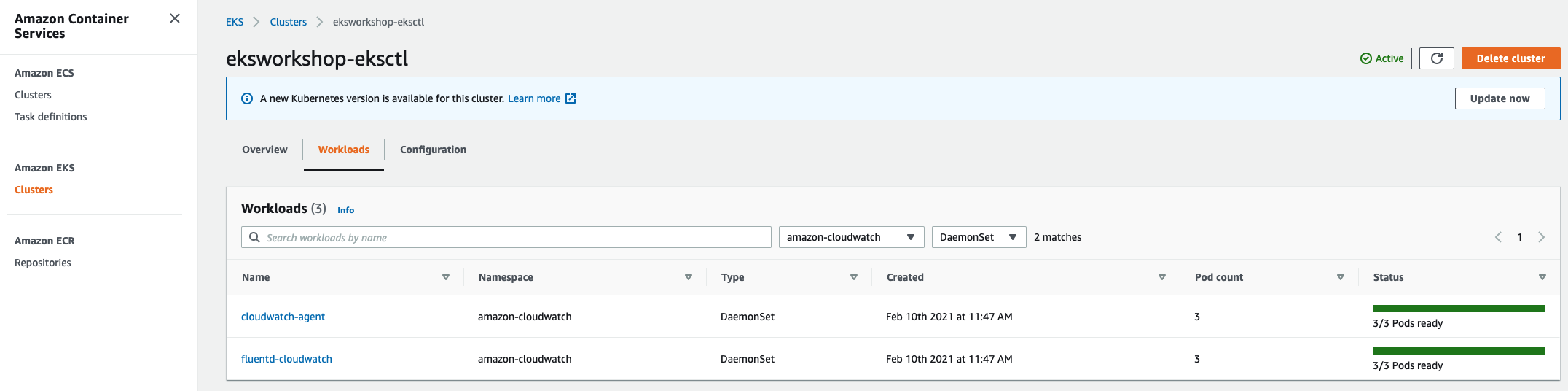1568x391 pixels.
Task: Click the Created date in fluentd-cloudwatch row
Action: (949, 359)
